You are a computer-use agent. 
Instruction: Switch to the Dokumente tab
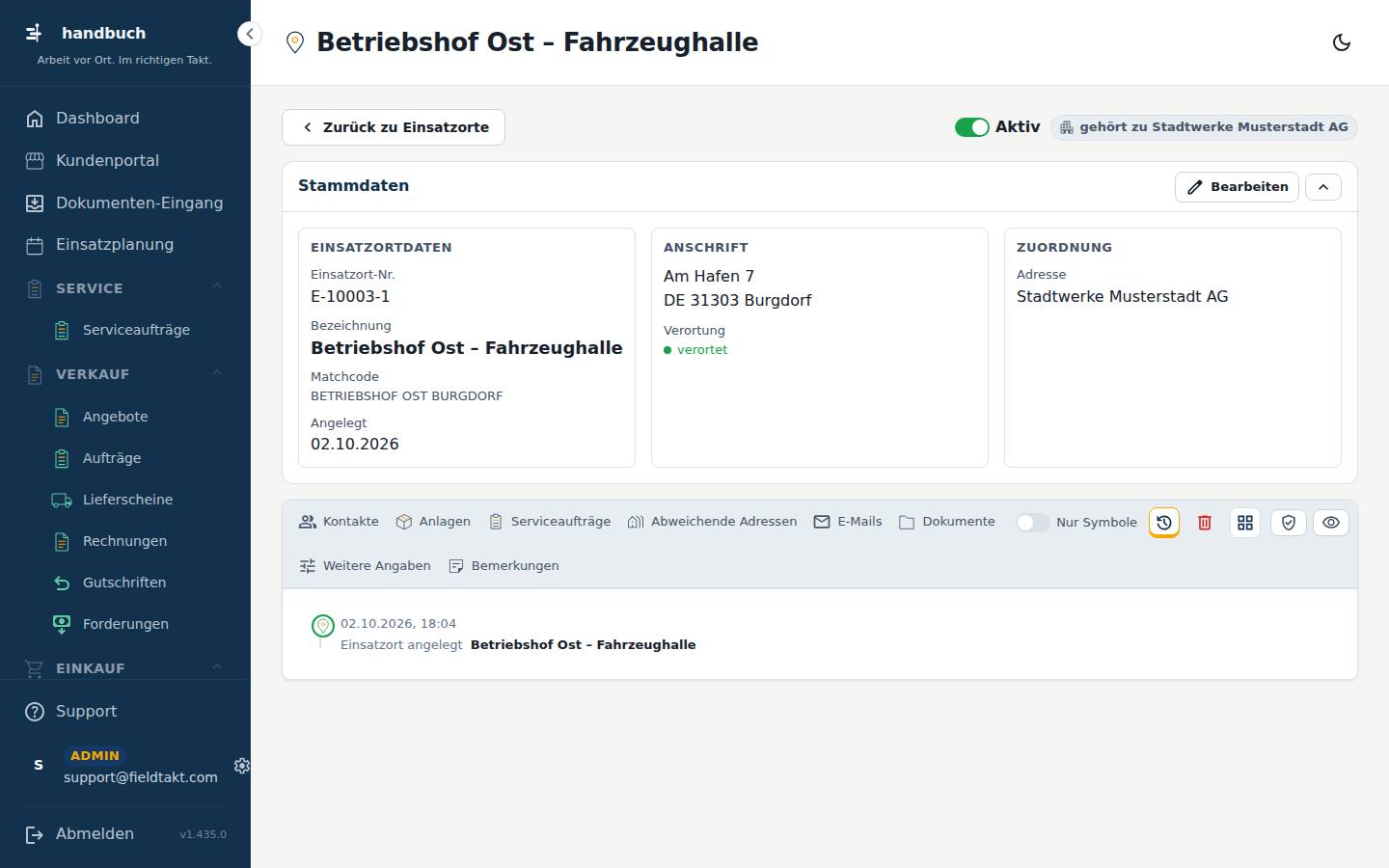click(x=946, y=522)
